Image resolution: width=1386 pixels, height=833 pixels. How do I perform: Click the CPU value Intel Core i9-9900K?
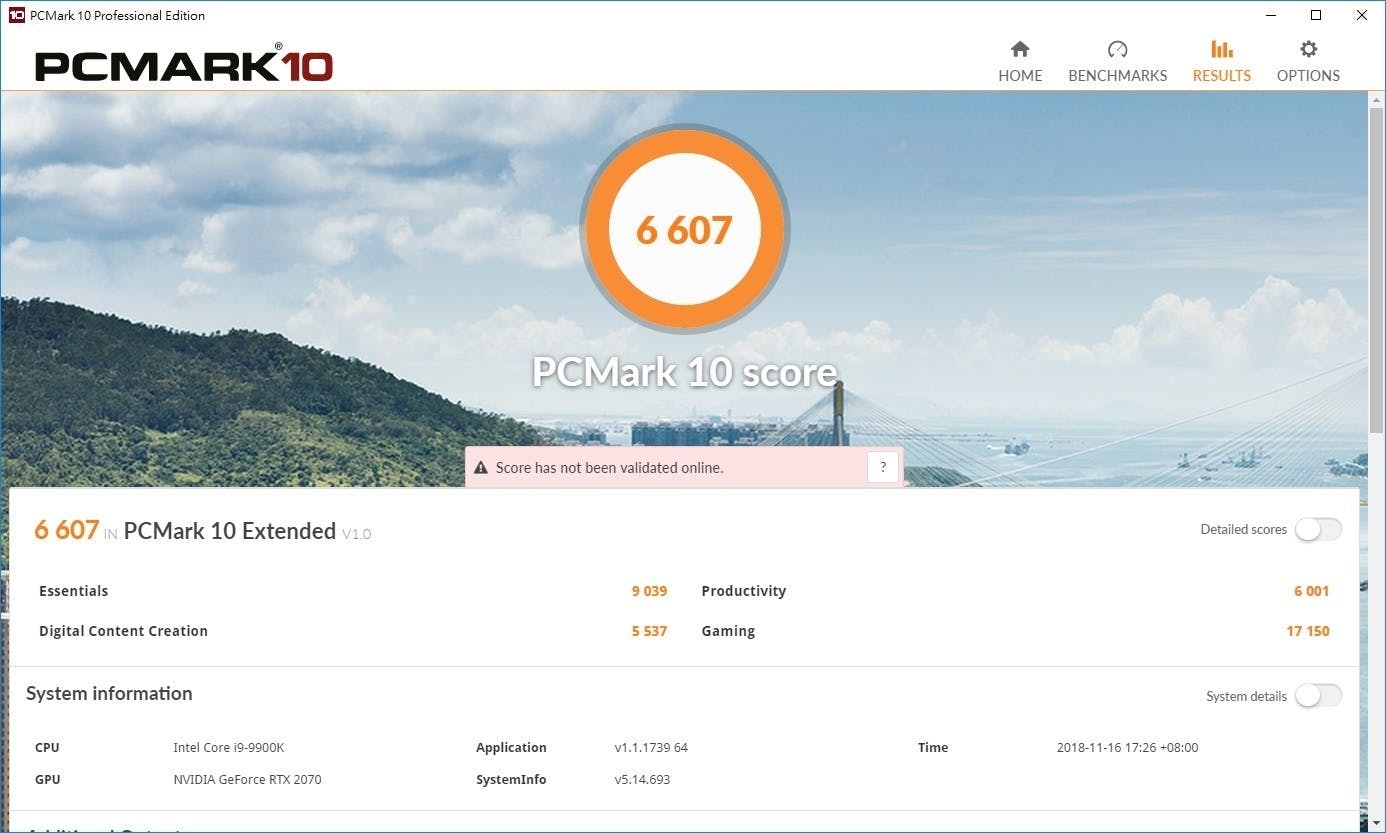click(229, 748)
